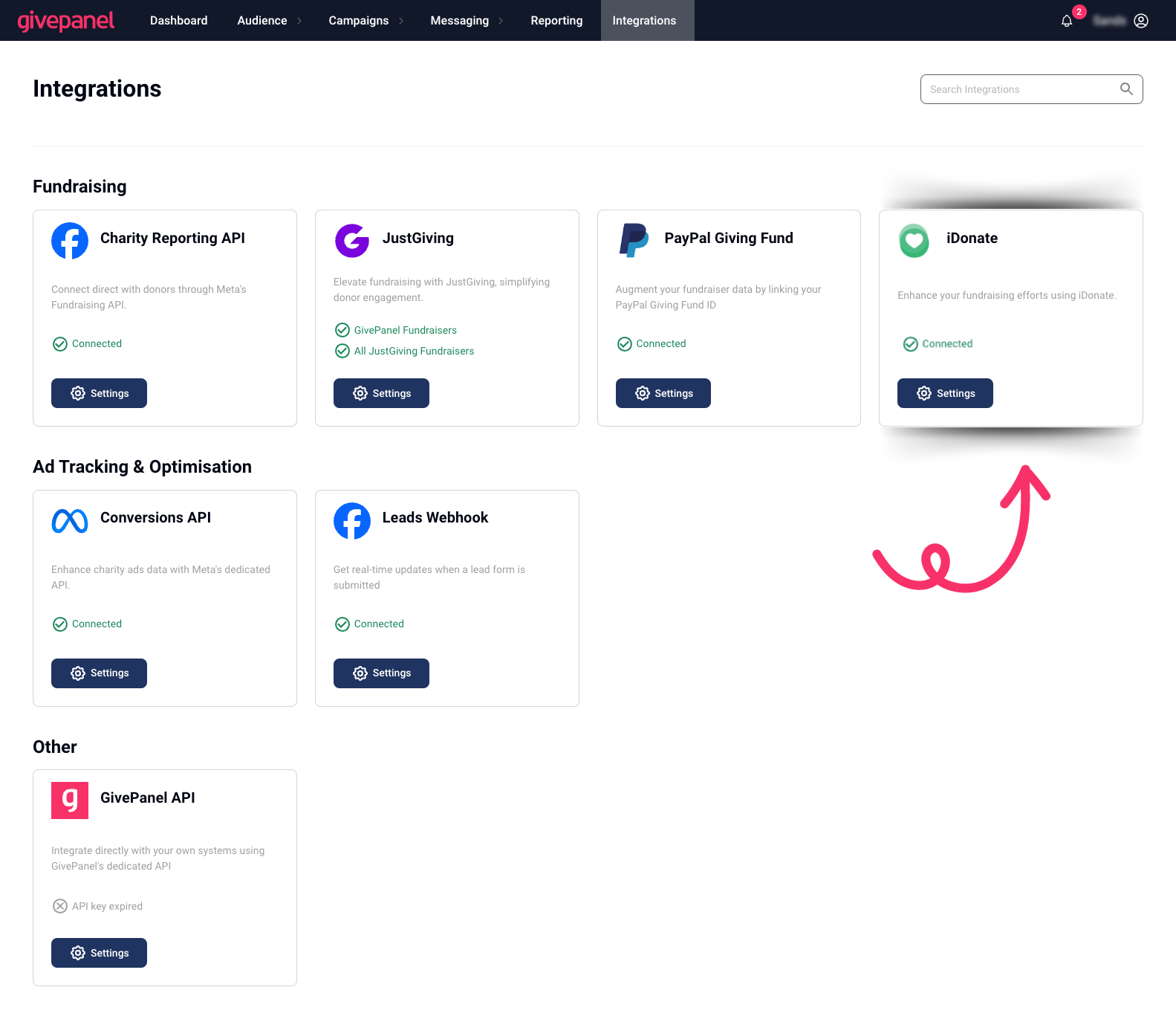Click the All JustGiving Fundraisers check icon
Screen dimensions: 1176x1019
point(342,351)
